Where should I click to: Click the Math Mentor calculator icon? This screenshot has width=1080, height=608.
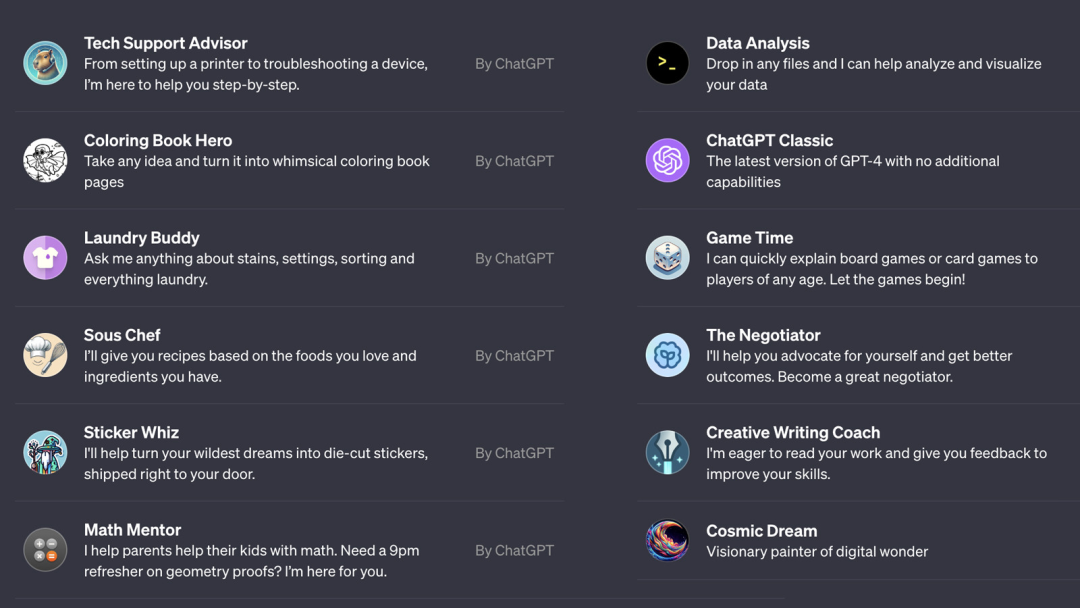click(45, 550)
